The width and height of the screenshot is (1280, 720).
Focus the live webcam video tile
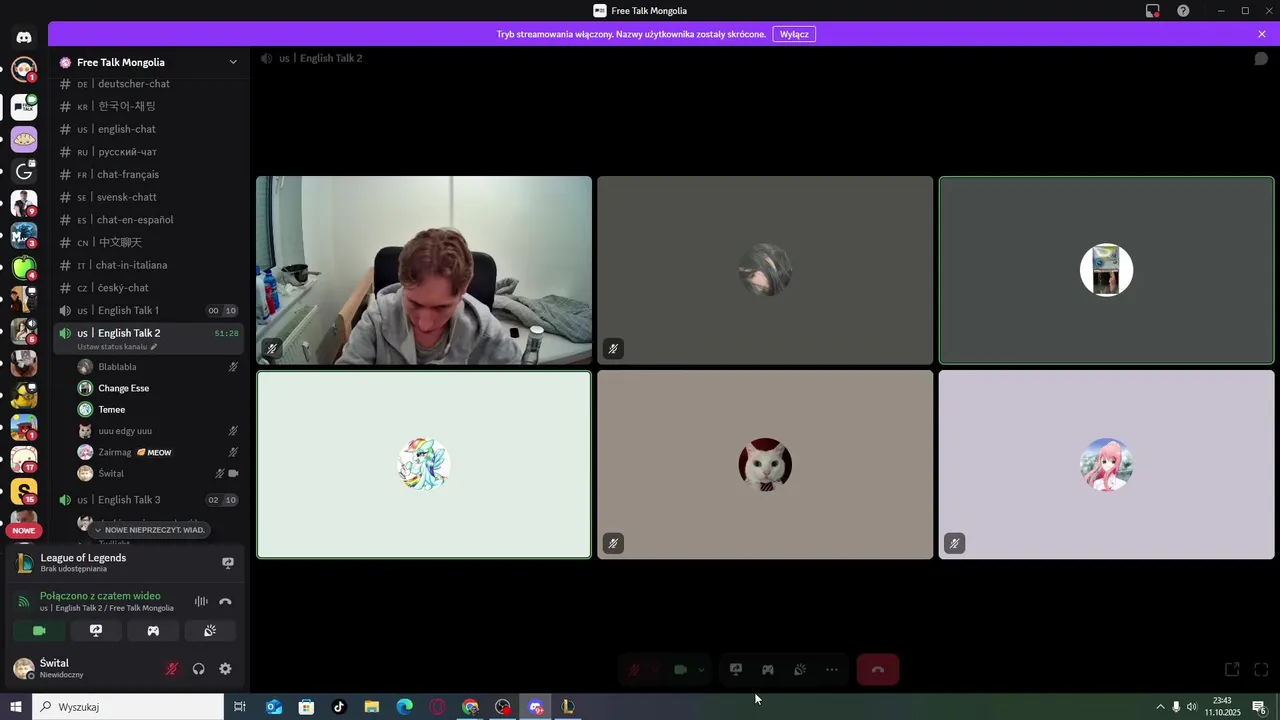[x=424, y=270]
